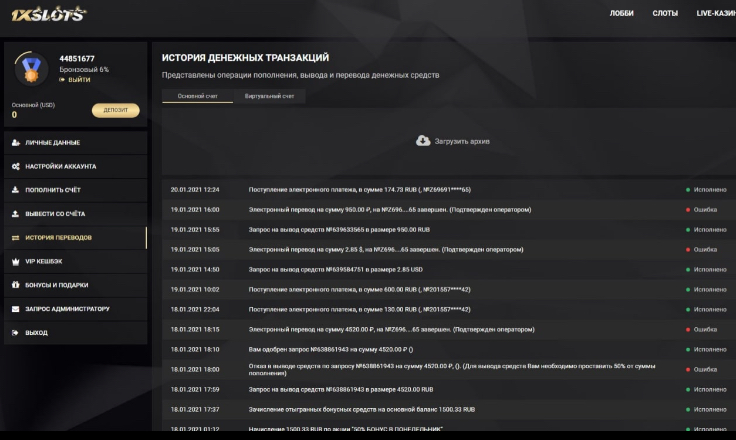
Task: Click the 2.85 $ transfer description
Action: [386, 249]
